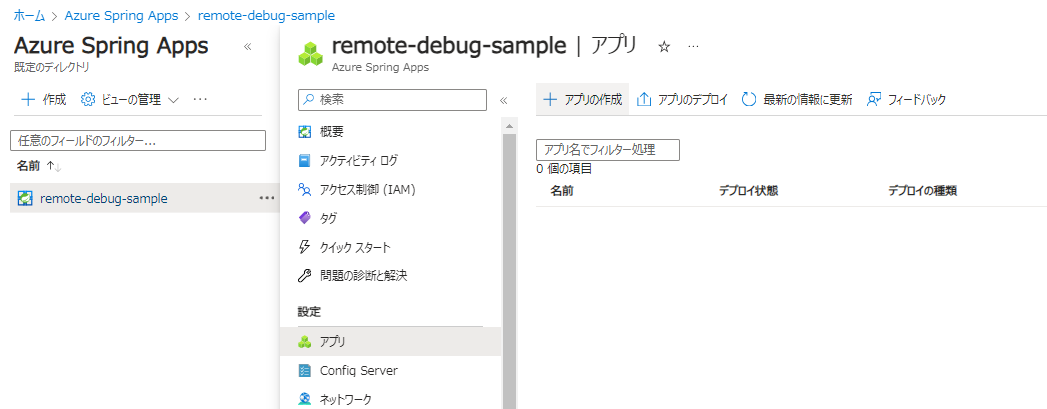The image size is (1047, 409).
Task: Click the 0 個の項目 count text
Action: pos(564,169)
